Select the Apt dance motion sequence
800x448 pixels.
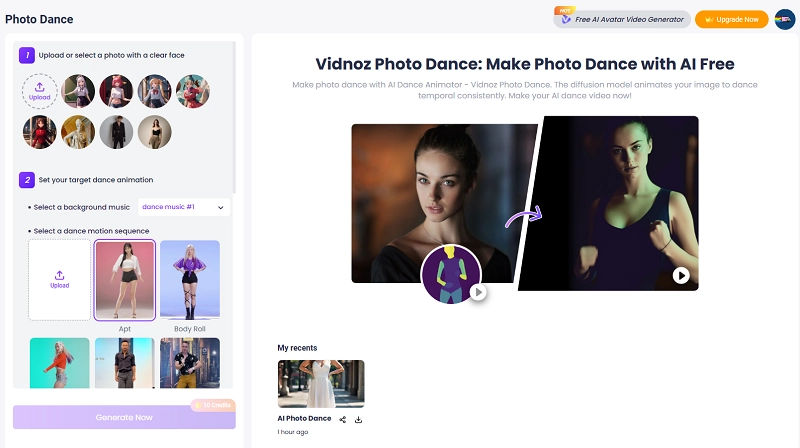point(124,280)
